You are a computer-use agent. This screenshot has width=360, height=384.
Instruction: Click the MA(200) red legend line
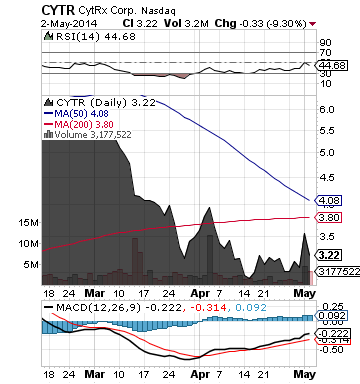[48, 124]
